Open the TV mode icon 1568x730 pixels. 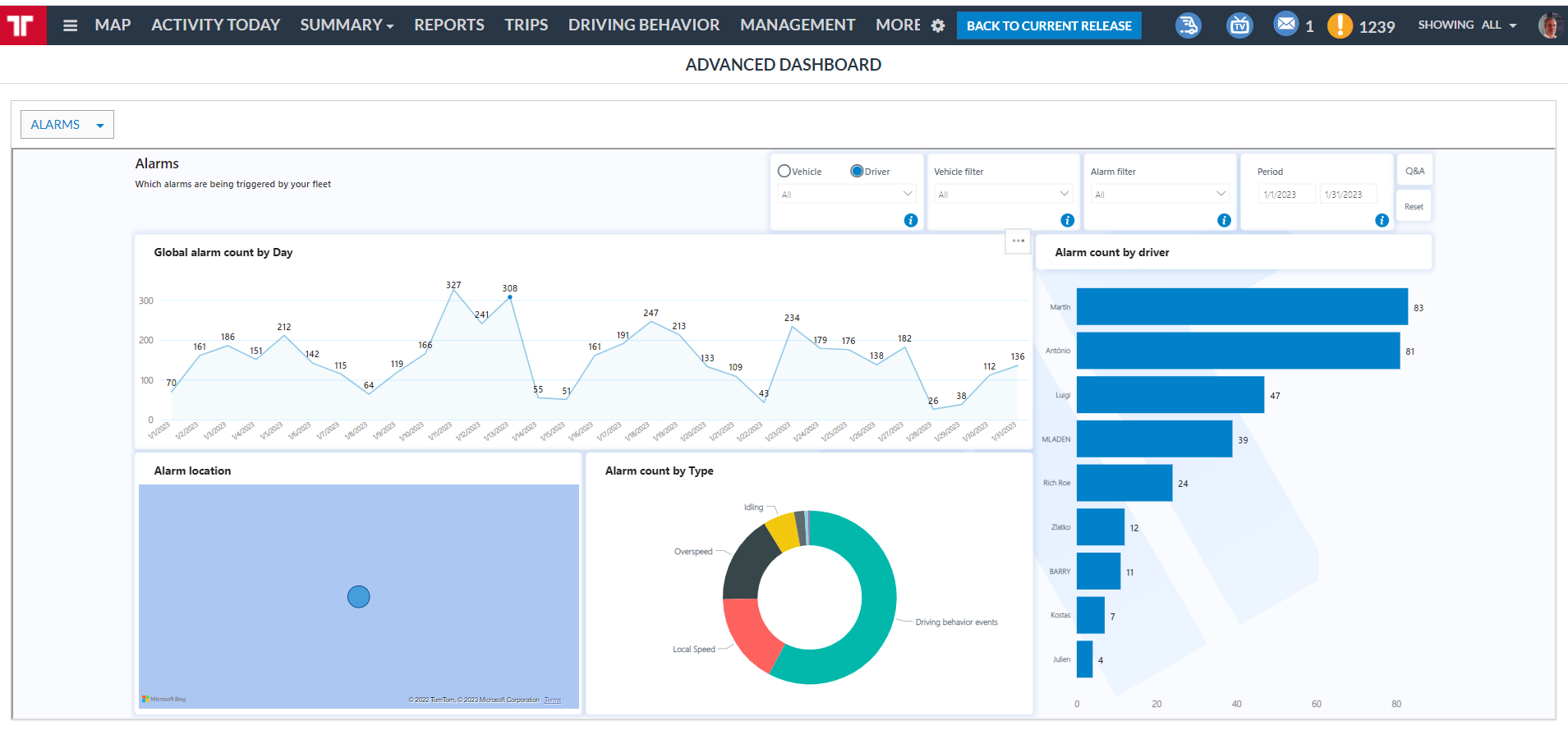click(1239, 25)
